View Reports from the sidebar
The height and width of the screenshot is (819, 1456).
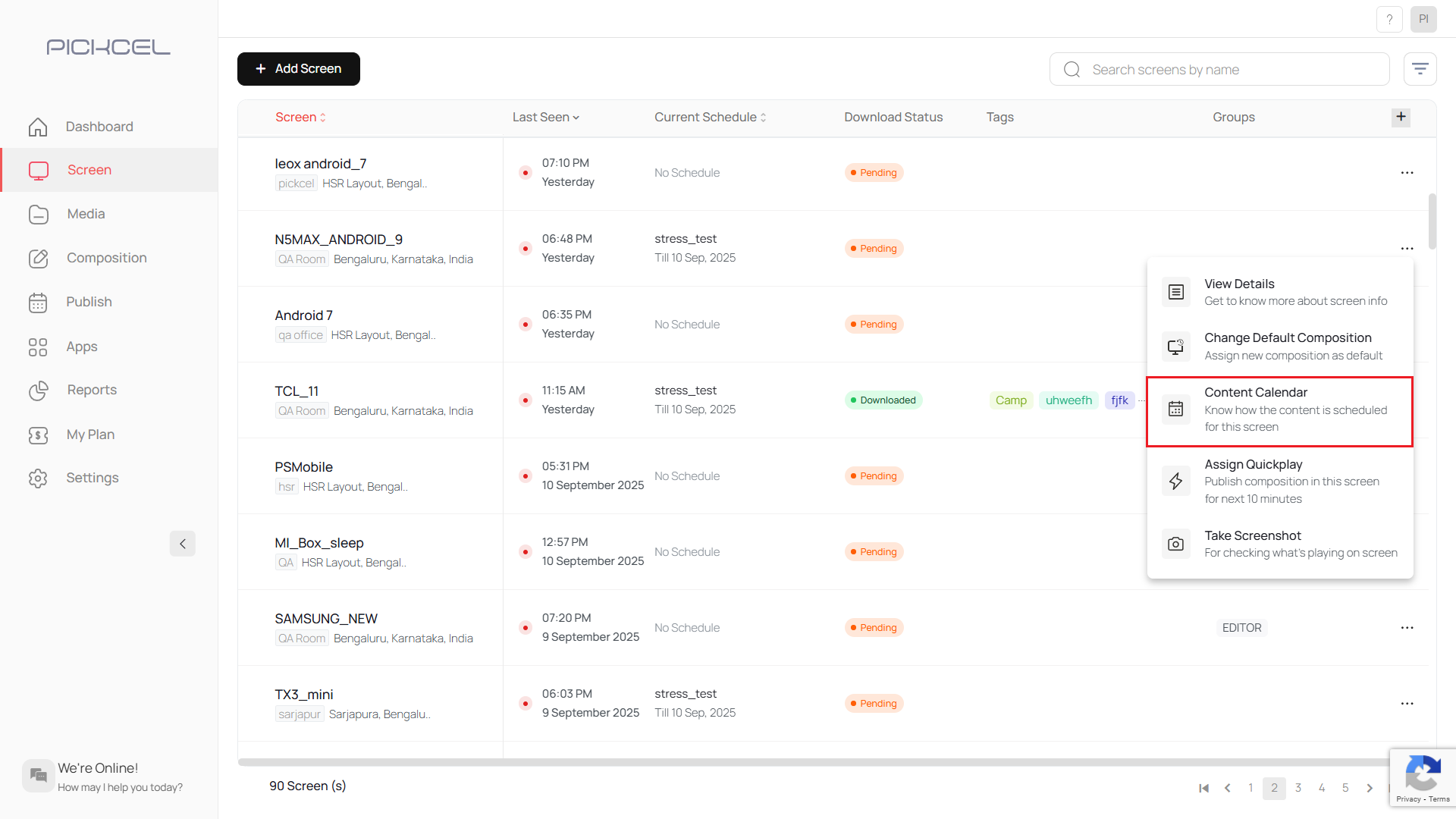click(x=92, y=390)
